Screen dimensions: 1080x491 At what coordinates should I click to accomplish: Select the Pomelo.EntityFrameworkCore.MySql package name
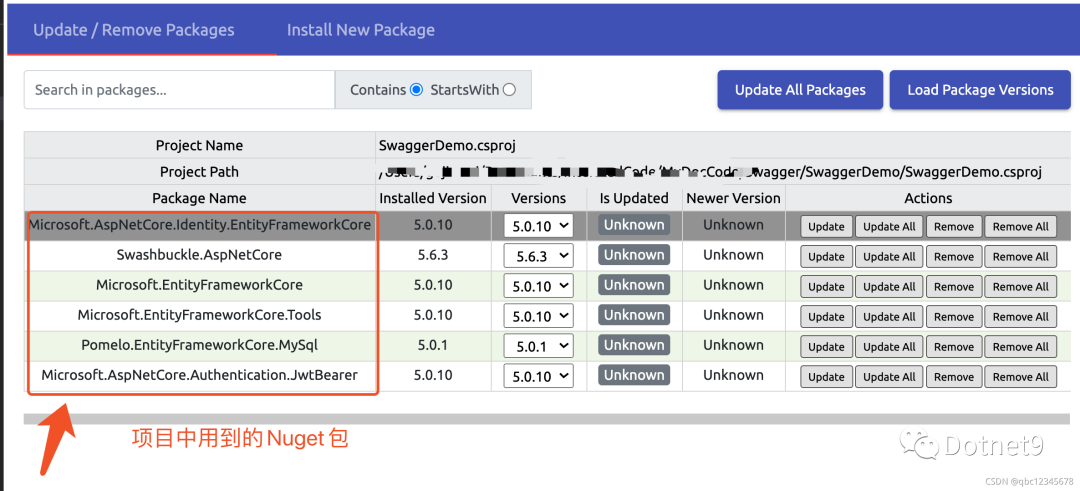pyautogui.click(x=199, y=345)
